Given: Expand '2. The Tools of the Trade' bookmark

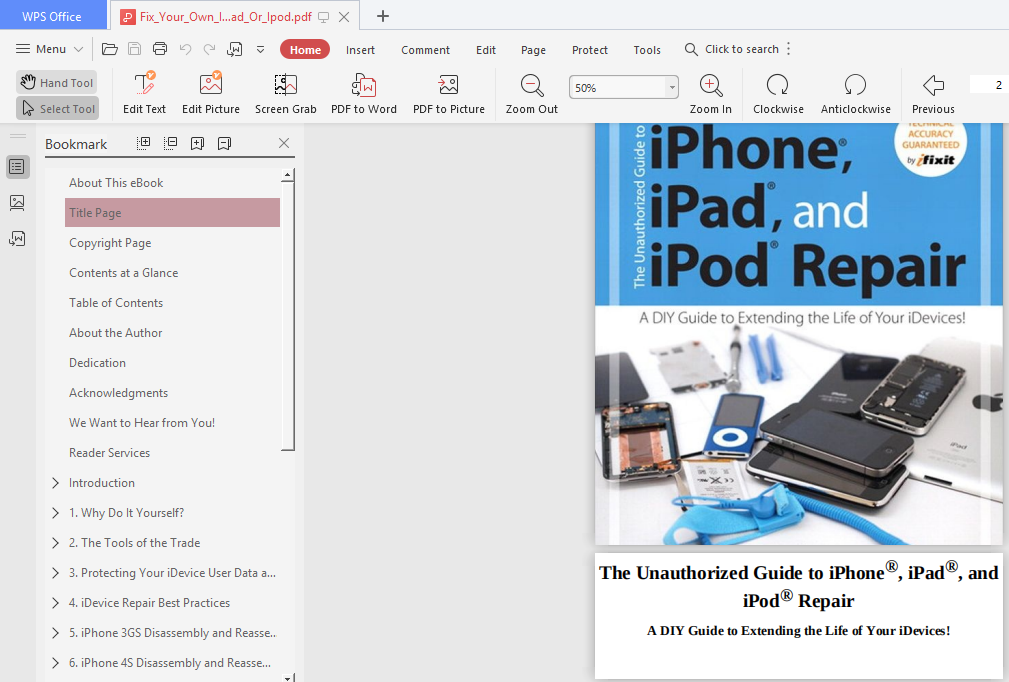Looking at the screenshot, I should 55,543.
